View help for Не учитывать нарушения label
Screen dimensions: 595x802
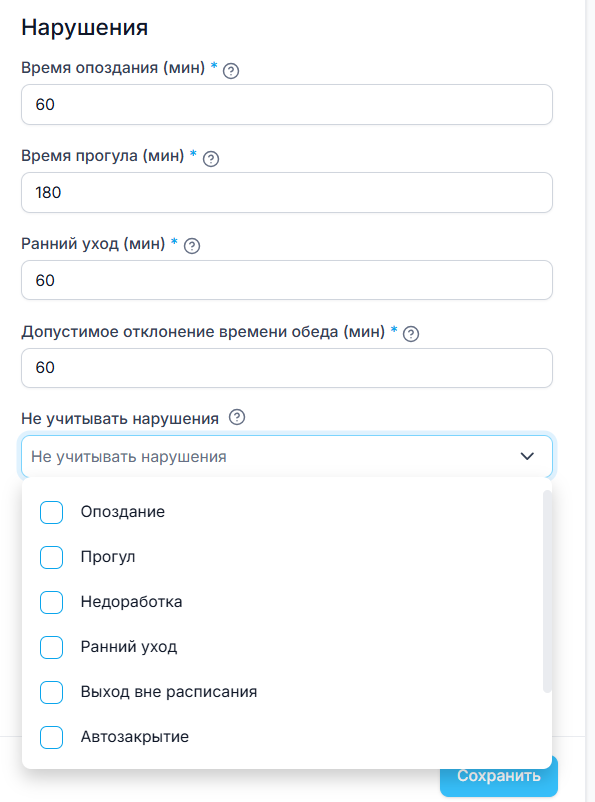(237, 417)
